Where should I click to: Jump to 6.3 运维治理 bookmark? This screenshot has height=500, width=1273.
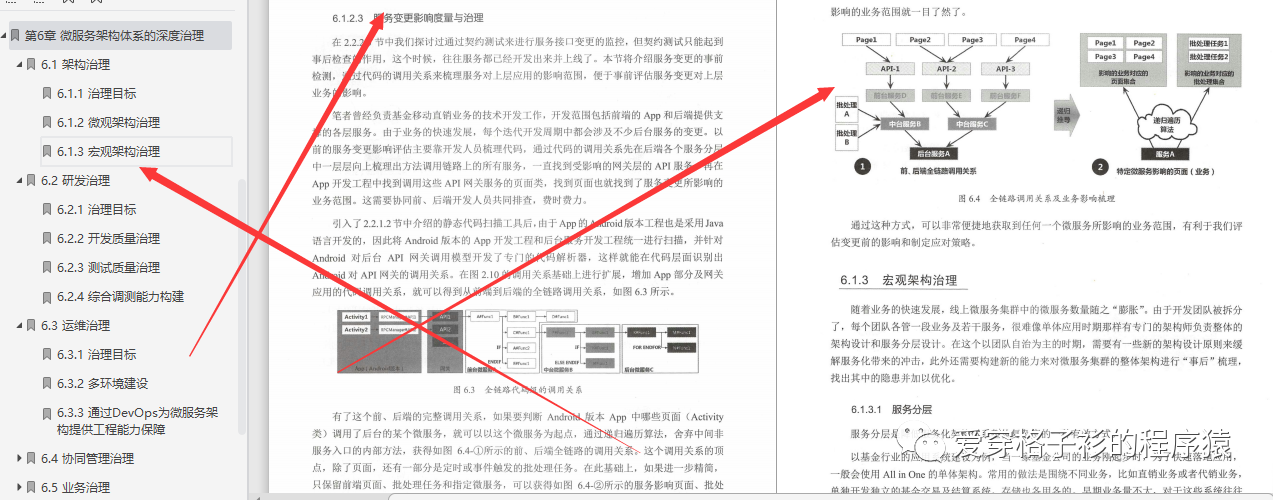coord(76,326)
